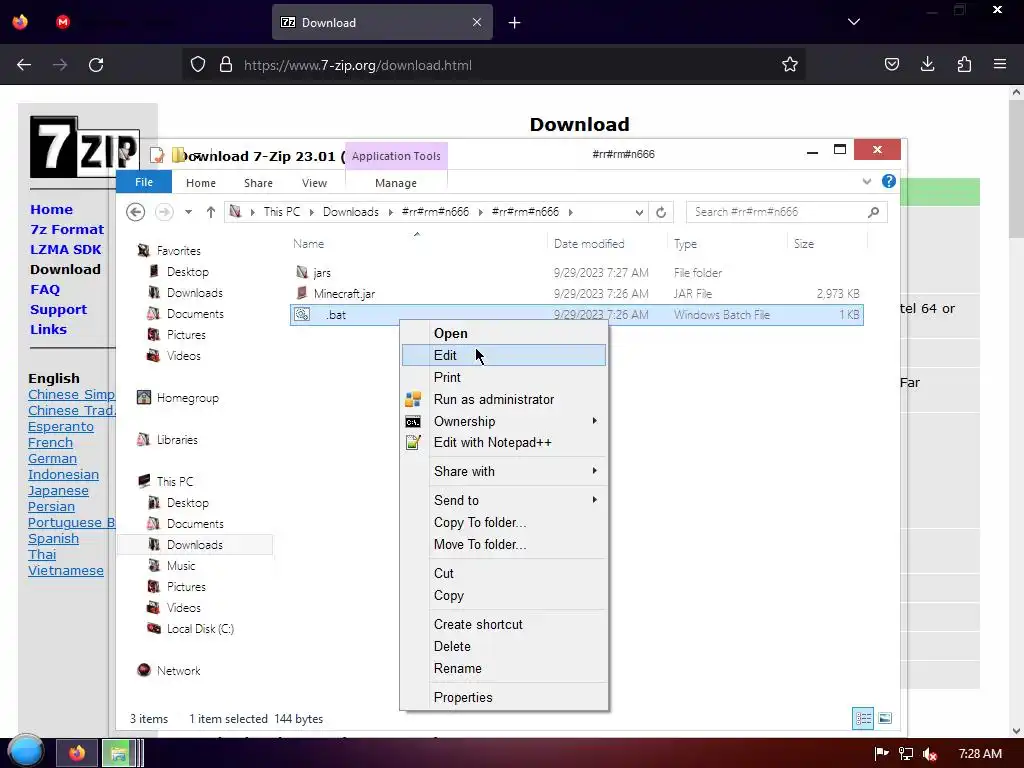This screenshot has width=1024, height=768.
Task: Expand the Ownership submenu arrow
Action: click(594, 421)
